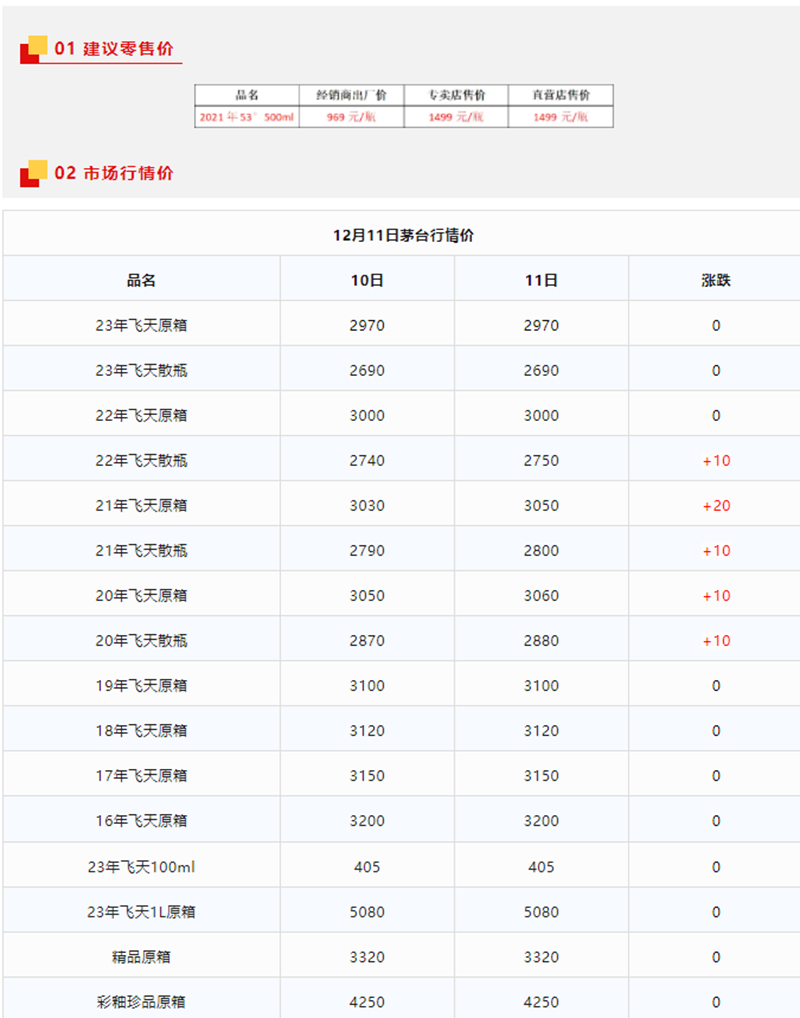Image resolution: width=800 pixels, height=1018 pixels.
Task: Select the 23年飞天1L原箱 row name
Action: [141, 912]
